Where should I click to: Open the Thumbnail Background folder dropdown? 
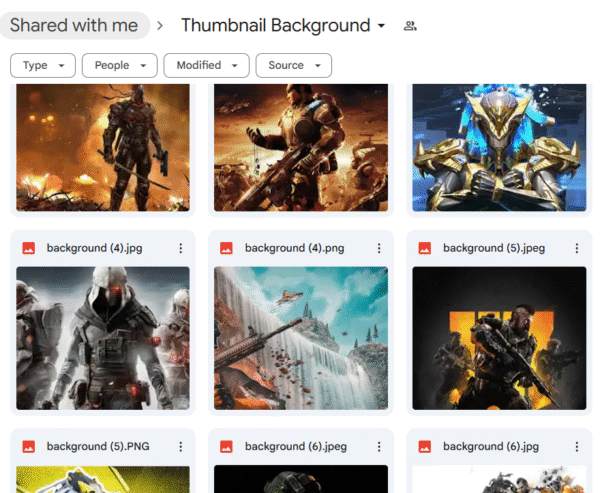point(282,26)
